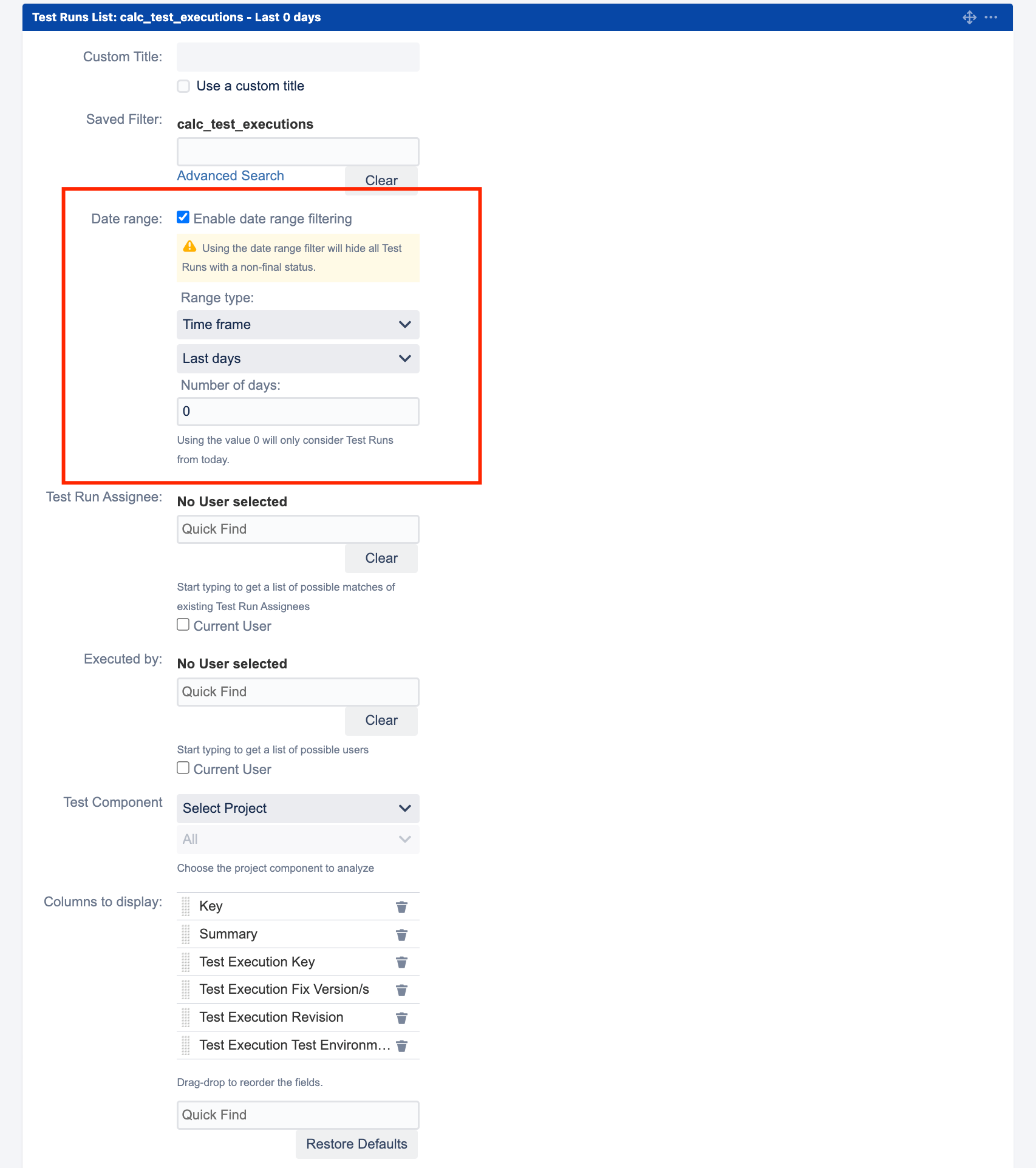Clear the saved filter with the Clear button

click(x=381, y=180)
